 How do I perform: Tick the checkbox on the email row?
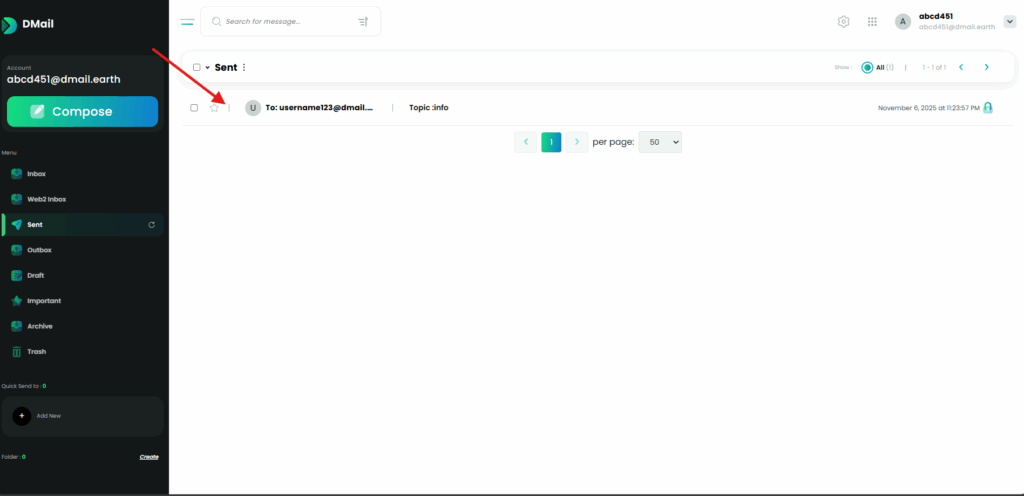point(194,108)
